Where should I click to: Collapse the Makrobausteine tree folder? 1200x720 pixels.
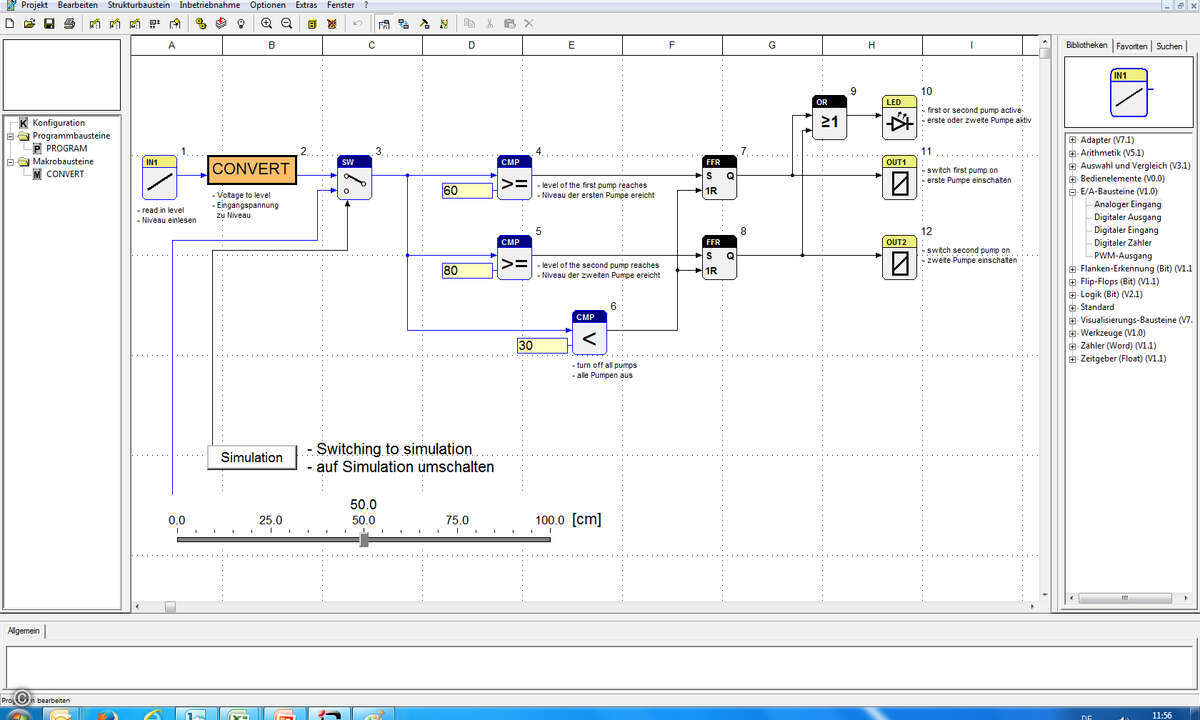(10, 162)
